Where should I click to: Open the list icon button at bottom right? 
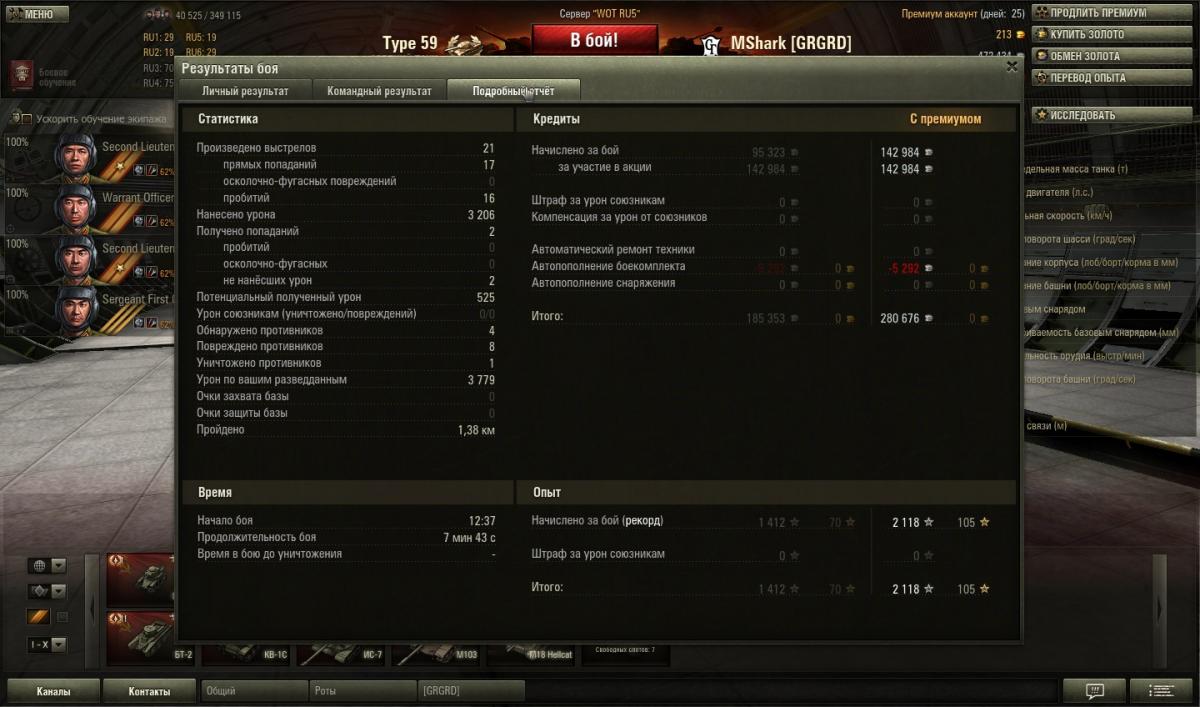[1161, 691]
